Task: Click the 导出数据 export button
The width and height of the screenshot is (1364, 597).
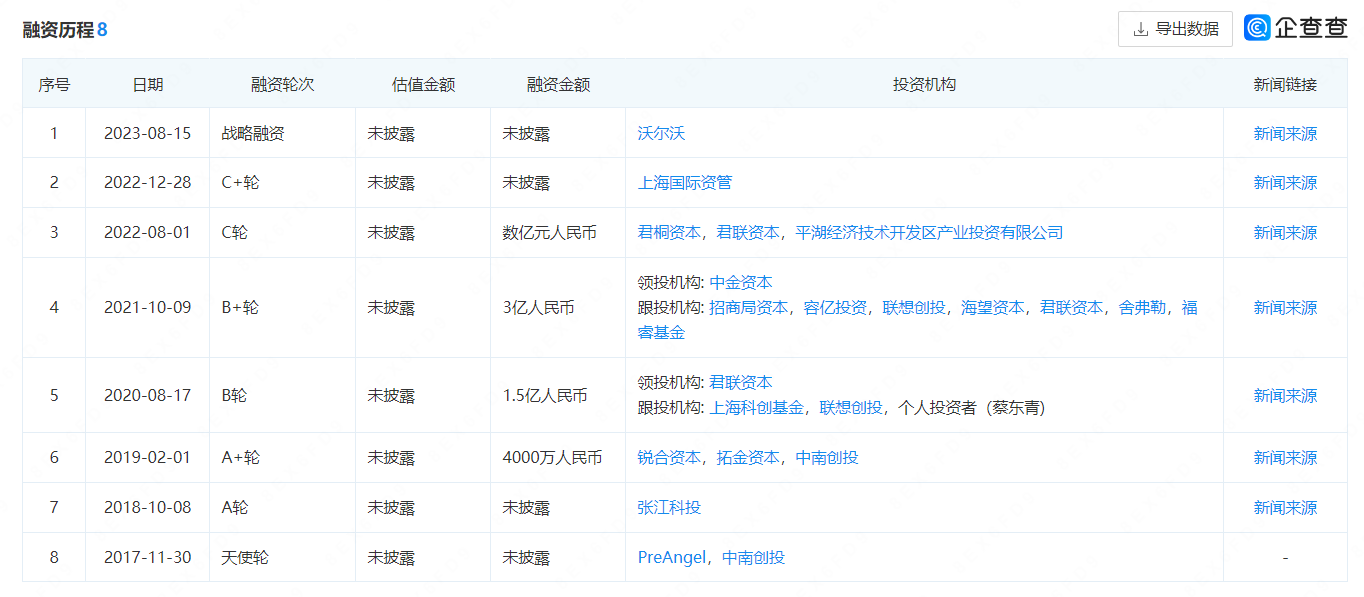Action: (1175, 29)
